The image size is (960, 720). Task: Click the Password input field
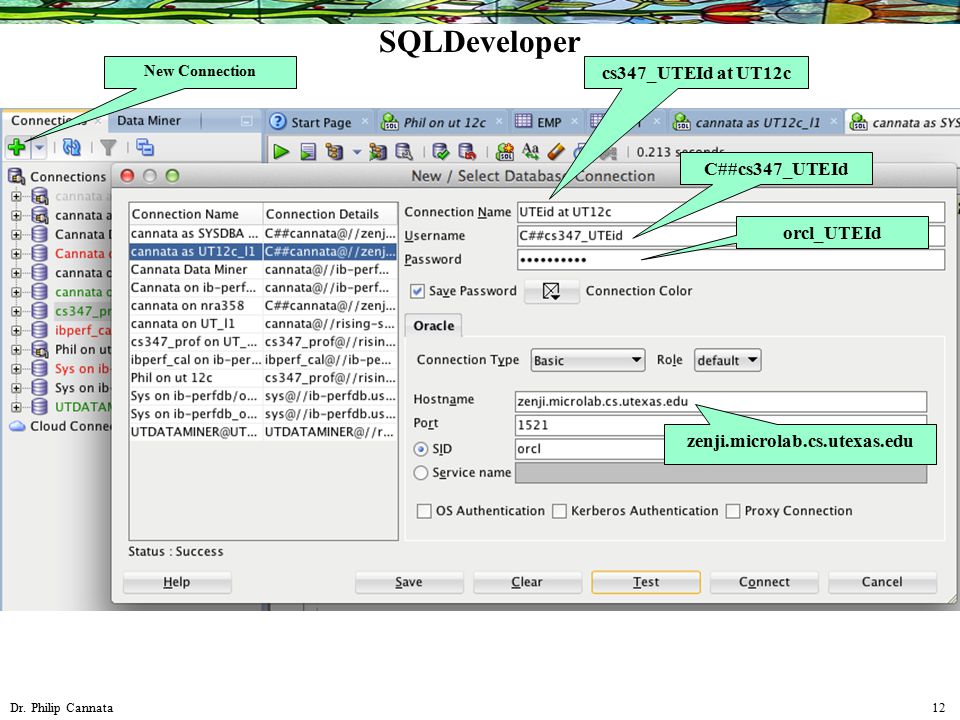(731, 260)
